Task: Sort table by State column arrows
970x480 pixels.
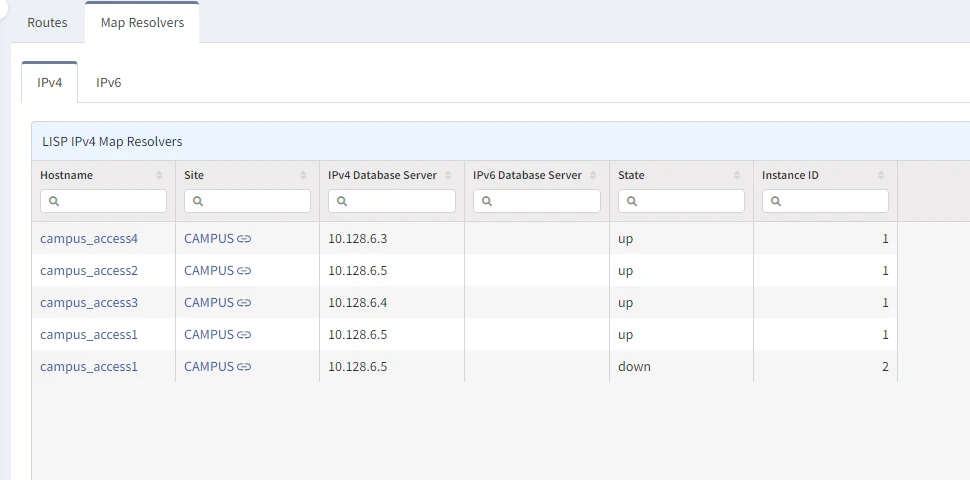Action: [x=738, y=175]
